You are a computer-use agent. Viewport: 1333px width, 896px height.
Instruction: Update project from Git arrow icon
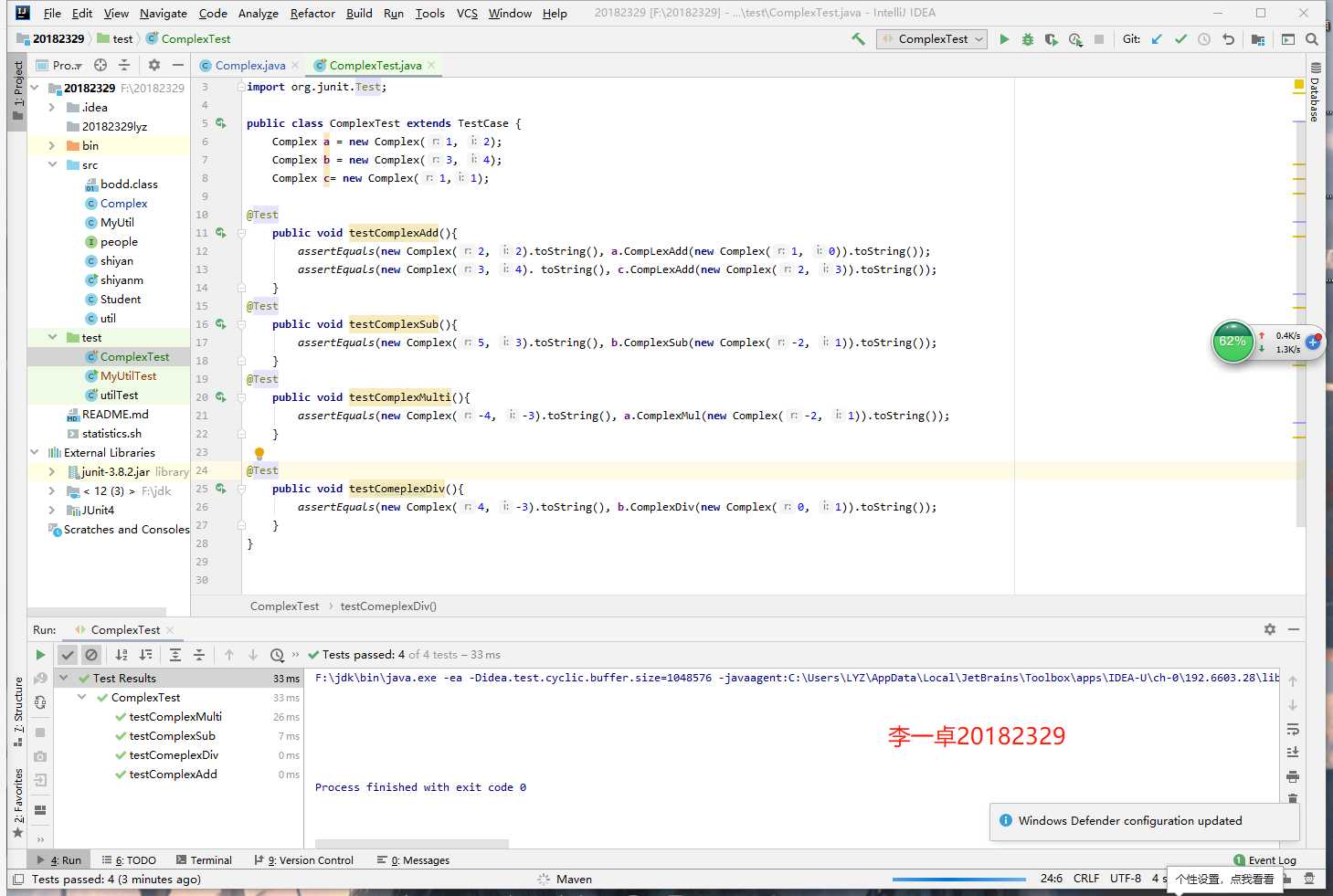[1157, 39]
